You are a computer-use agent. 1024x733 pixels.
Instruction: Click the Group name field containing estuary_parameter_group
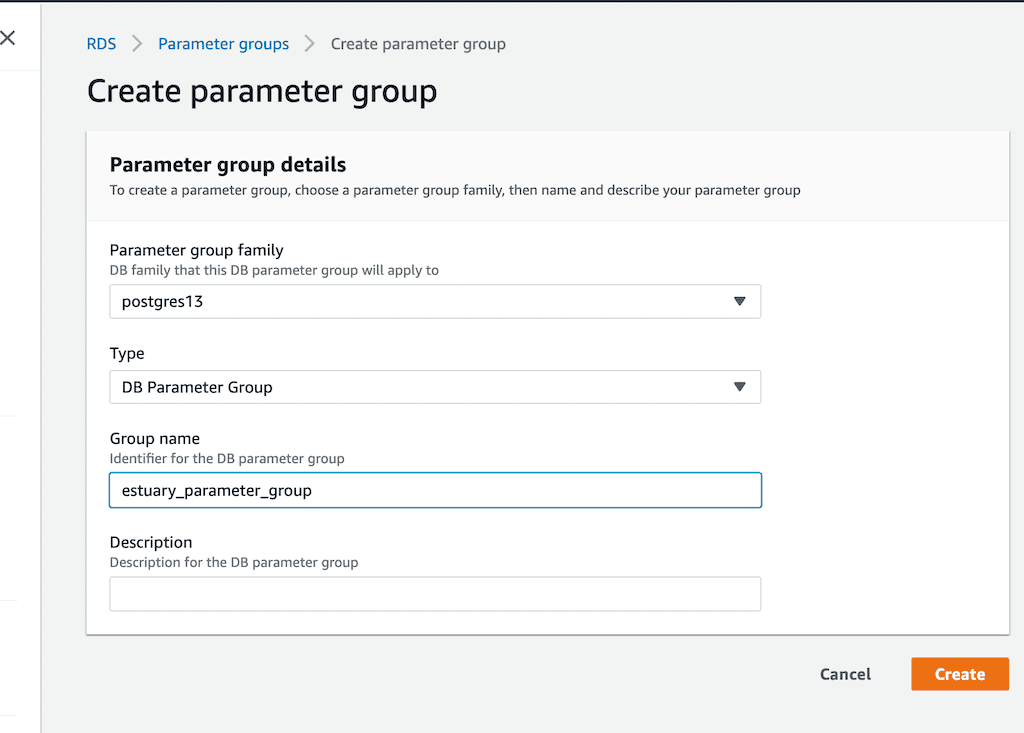[x=435, y=490]
